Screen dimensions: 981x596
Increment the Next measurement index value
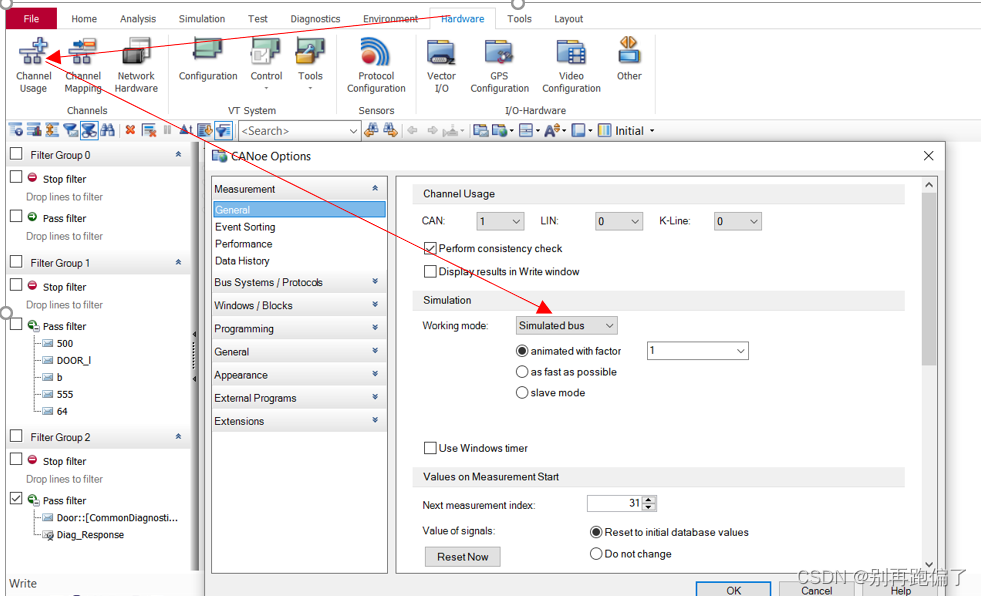(x=649, y=499)
